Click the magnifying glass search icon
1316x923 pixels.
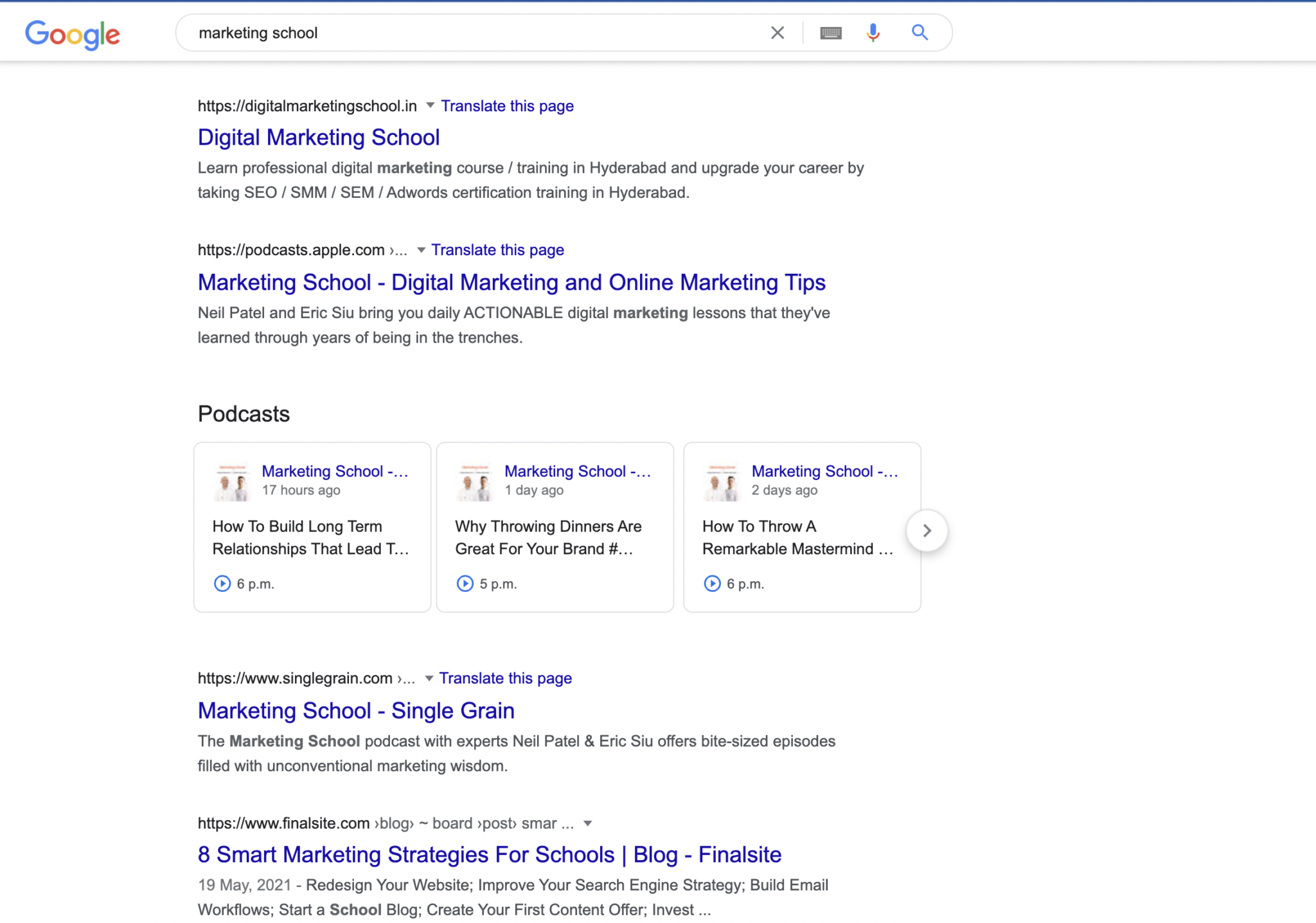pyautogui.click(x=920, y=33)
